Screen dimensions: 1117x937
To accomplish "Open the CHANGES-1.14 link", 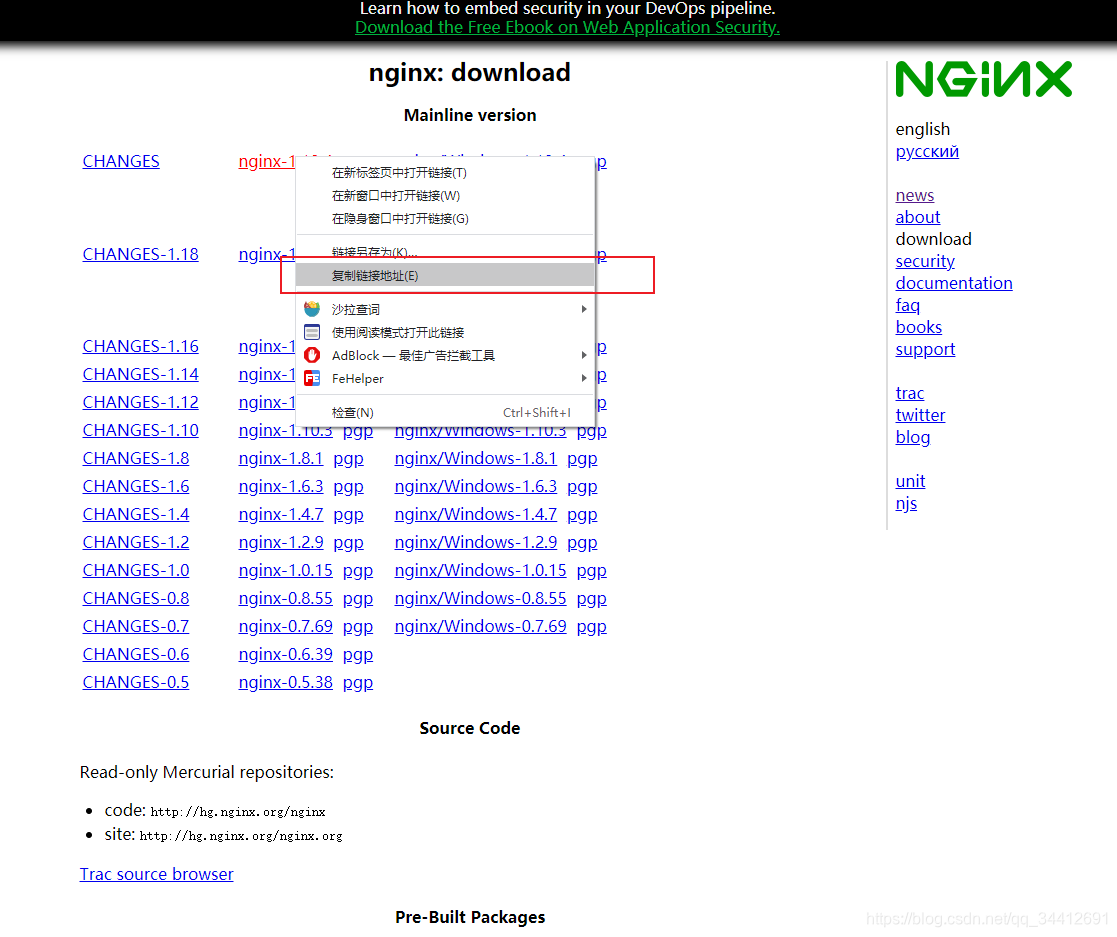I will click(x=140, y=374).
